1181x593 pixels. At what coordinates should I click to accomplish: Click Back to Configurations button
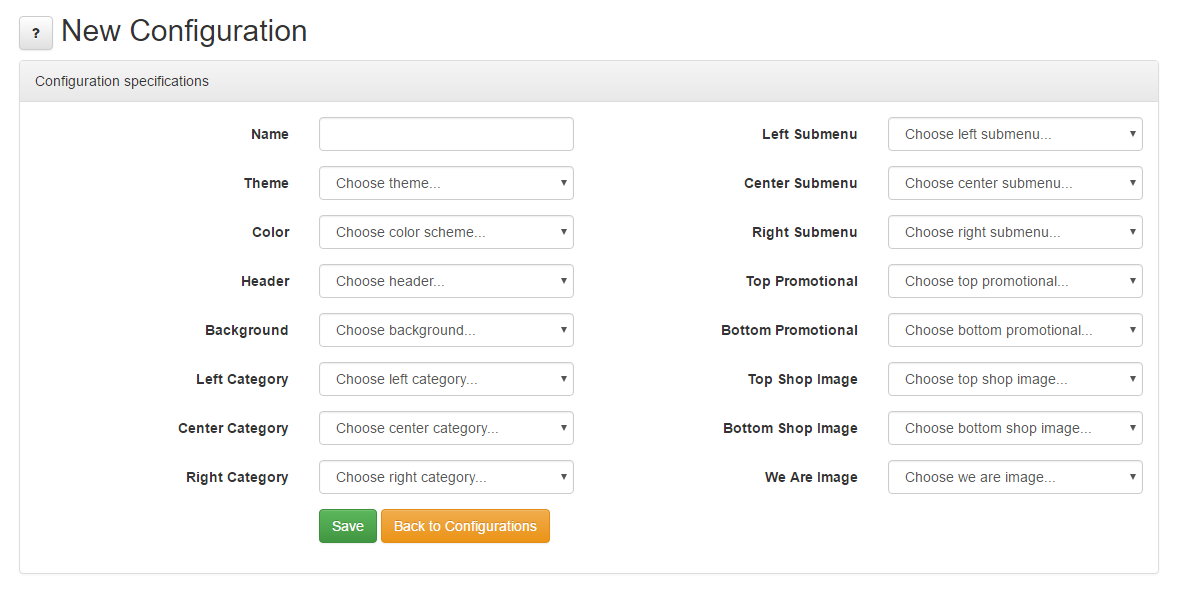(465, 526)
